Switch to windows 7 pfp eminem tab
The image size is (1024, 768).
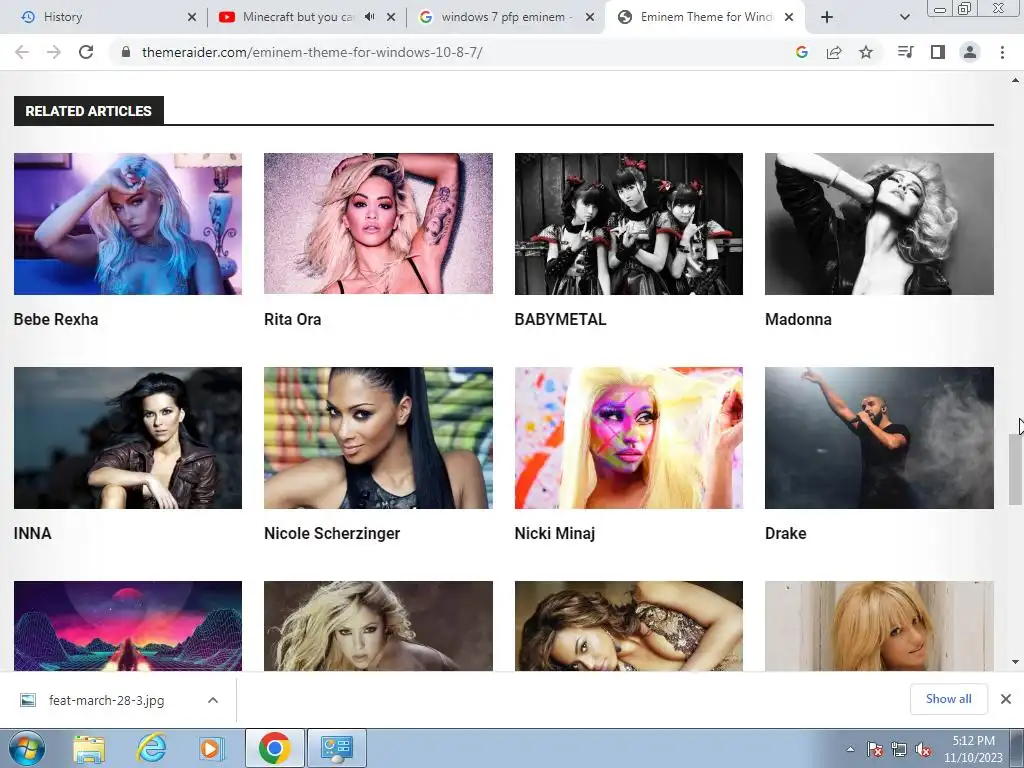tap(506, 17)
